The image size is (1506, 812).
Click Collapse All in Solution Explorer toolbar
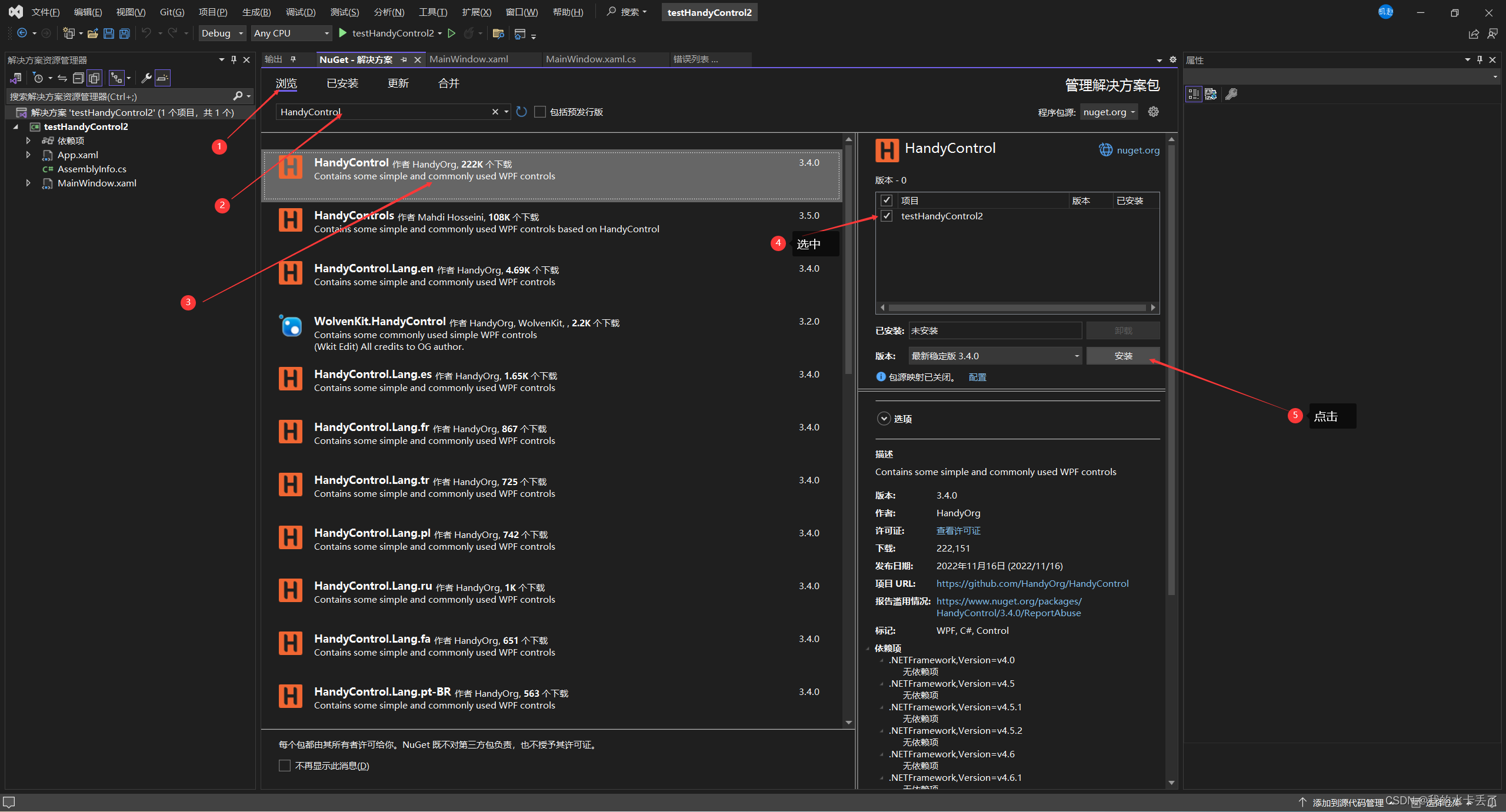78,78
